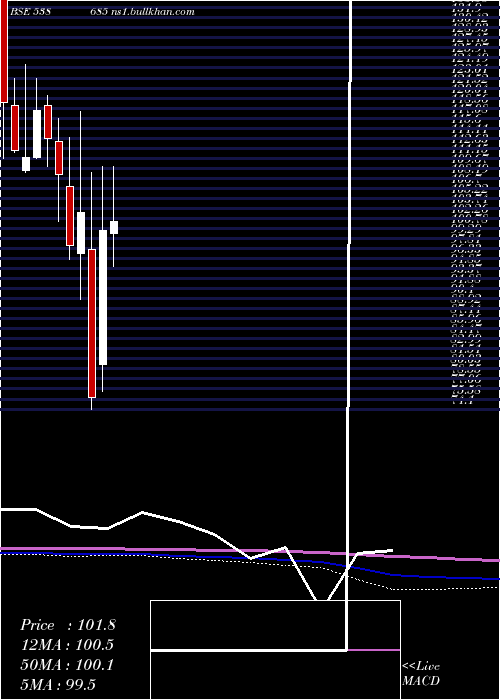Select the "12MA : 100.5" value
Screen dimensions: 500x700
[x=67, y=645]
